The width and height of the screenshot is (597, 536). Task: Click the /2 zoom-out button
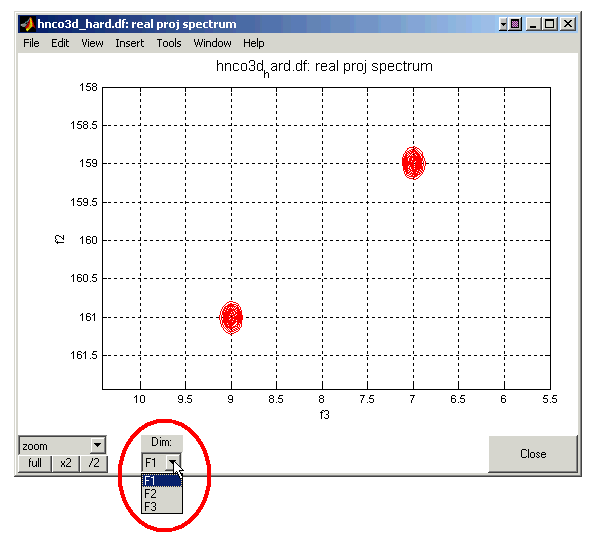pyautogui.click(x=94, y=463)
